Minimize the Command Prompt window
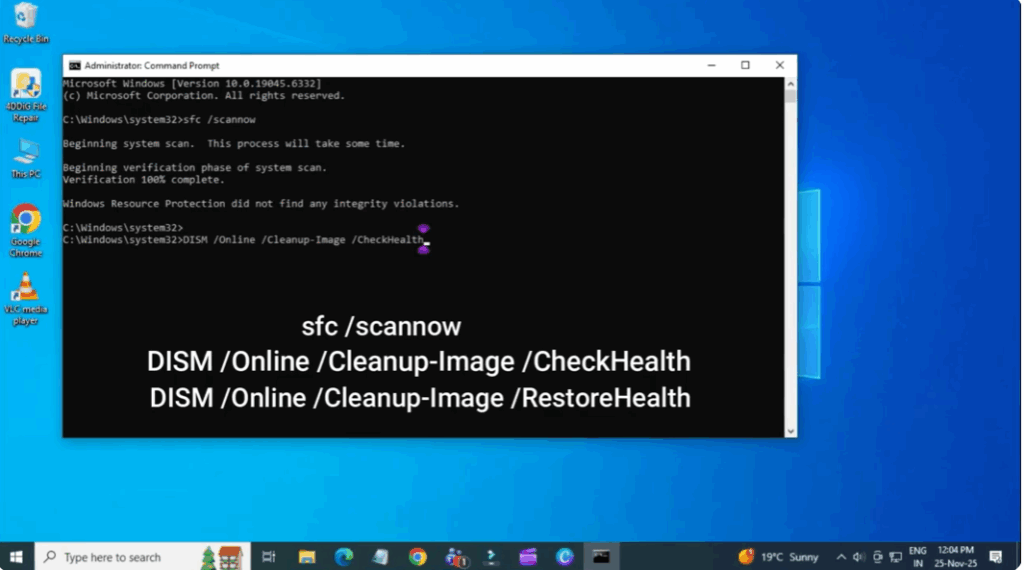 711,65
